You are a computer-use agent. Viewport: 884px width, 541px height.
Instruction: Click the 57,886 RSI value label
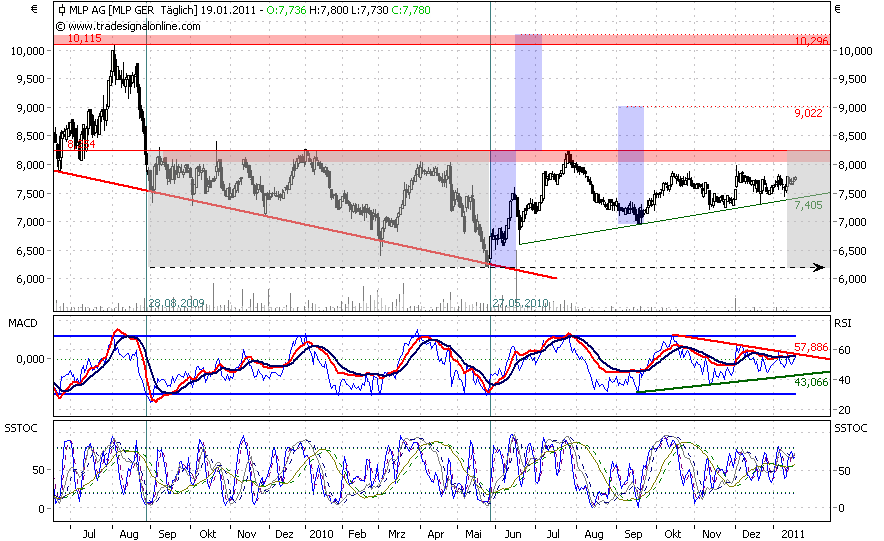[x=812, y=346]
